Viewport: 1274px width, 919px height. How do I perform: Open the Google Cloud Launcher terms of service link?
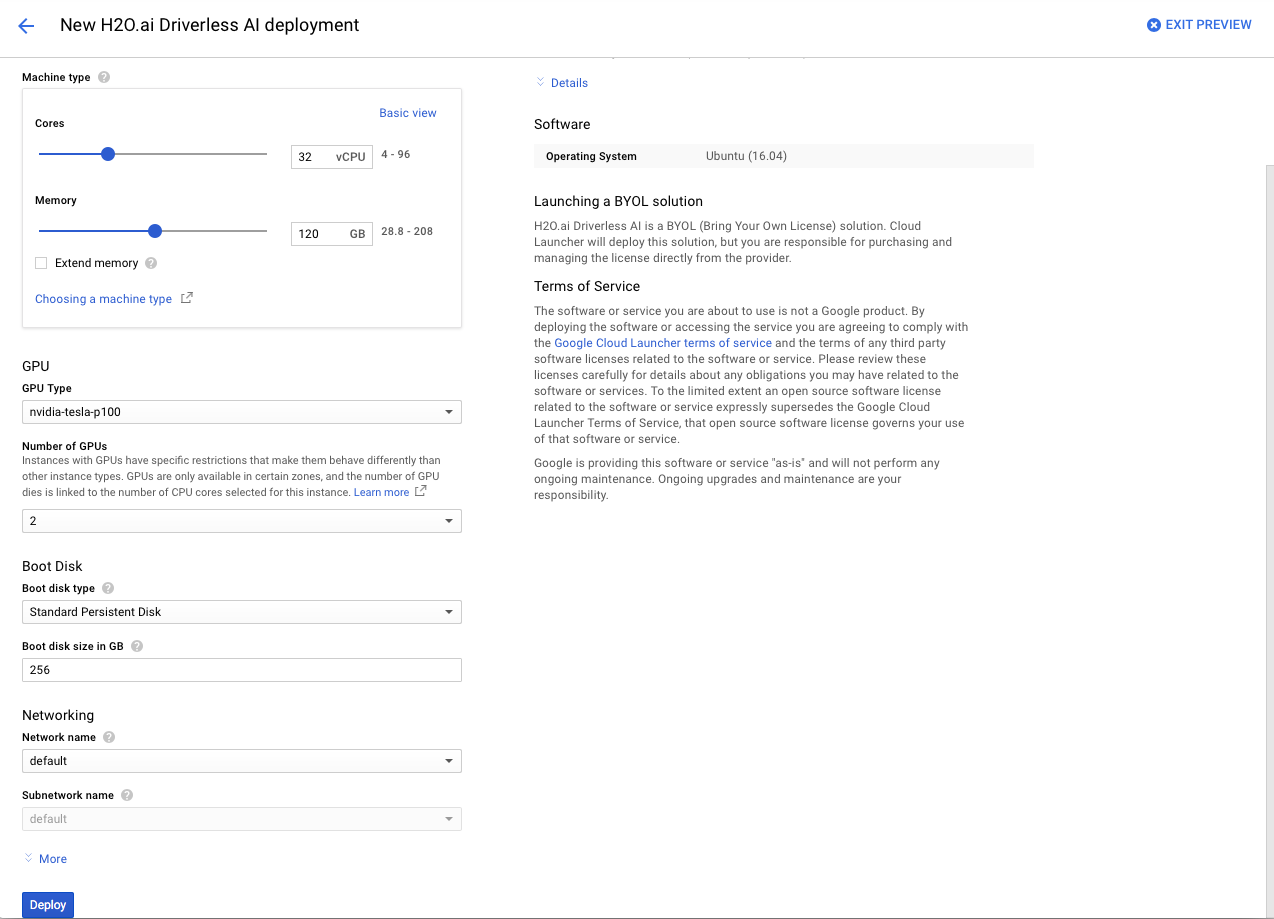click(662, 342)
